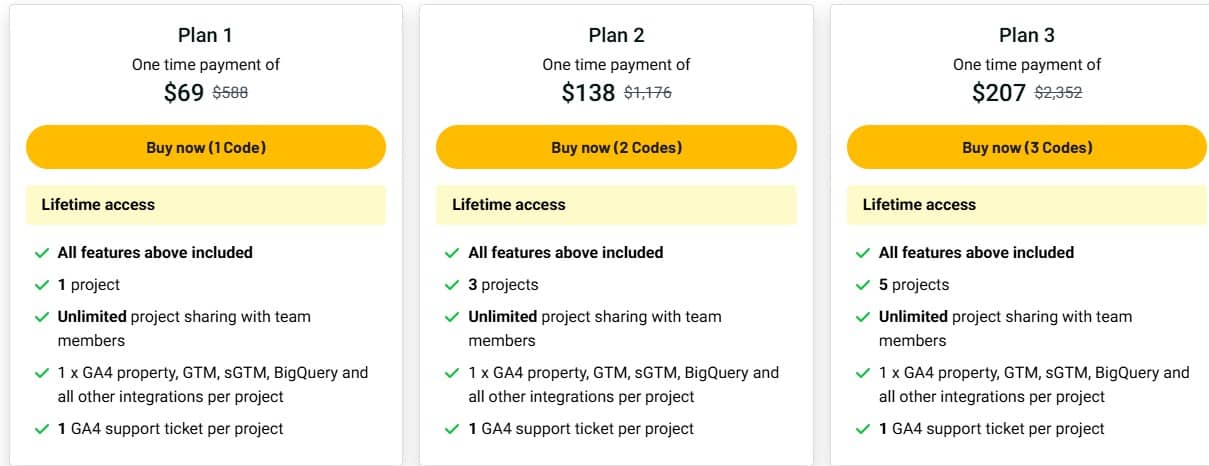Click Plan 2 unlimited project sharing checkmark
This screenshot has width=1209, height=466.
pyautogui.click(x=453, y=317)
